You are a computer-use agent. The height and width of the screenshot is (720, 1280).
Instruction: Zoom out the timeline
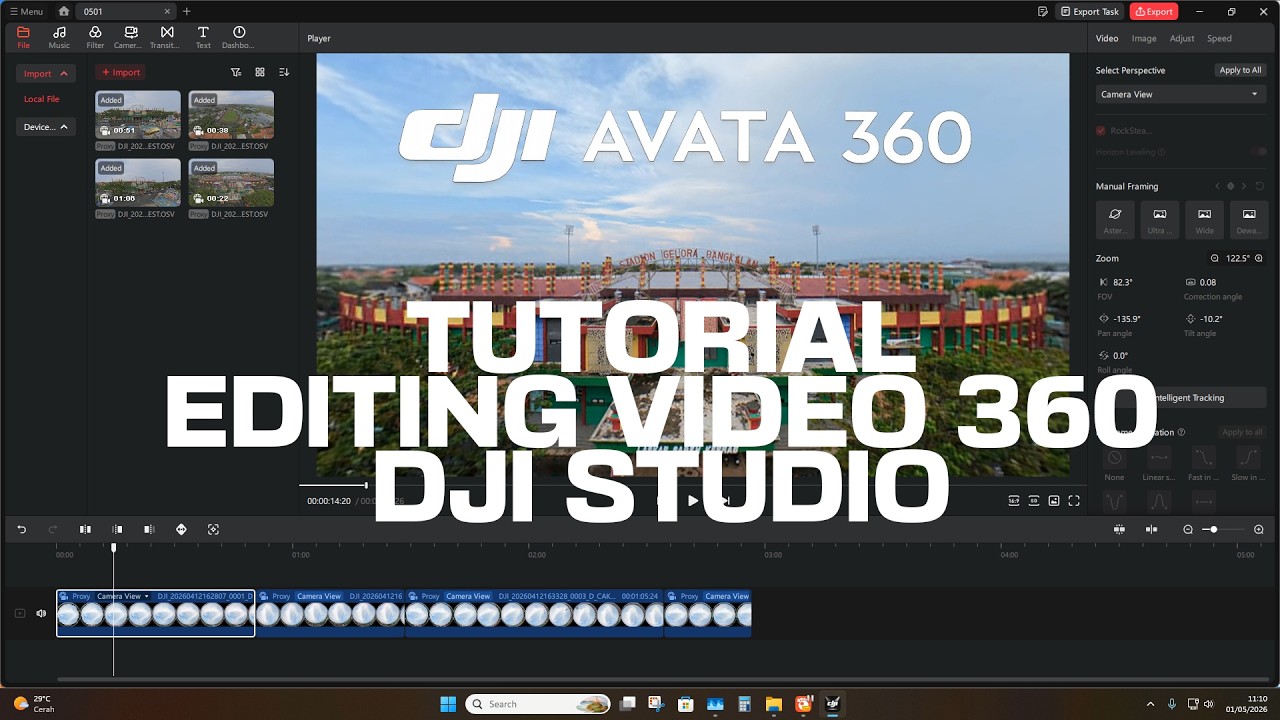click(1188, 529)
